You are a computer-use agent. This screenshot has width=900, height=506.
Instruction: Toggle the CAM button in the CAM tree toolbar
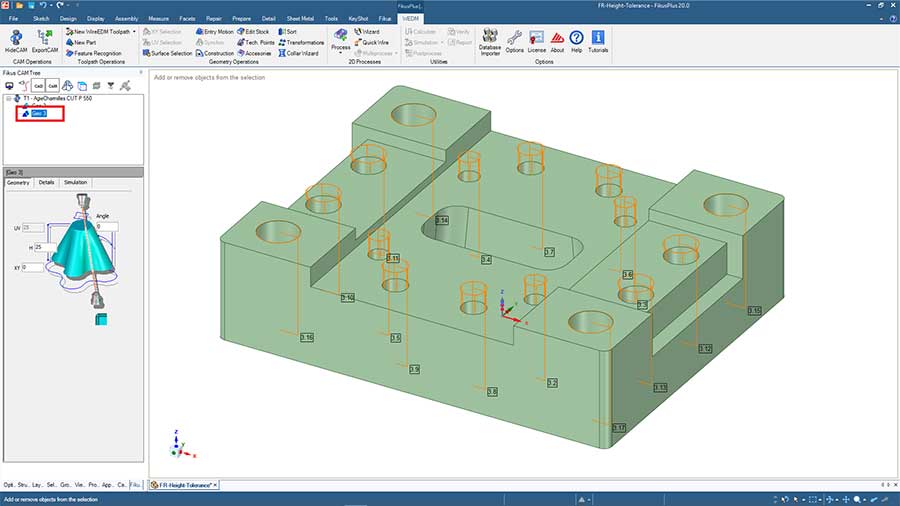pyautogui.click(x=53, y=86)
